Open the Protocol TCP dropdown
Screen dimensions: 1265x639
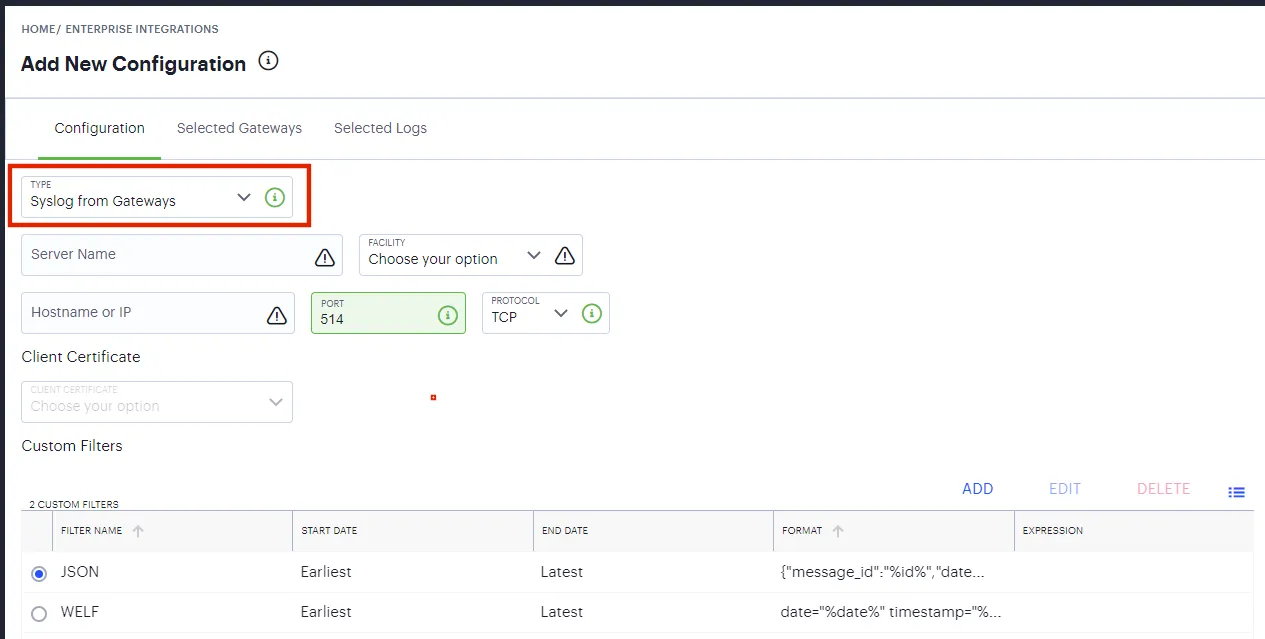click(x=546, y=313)
